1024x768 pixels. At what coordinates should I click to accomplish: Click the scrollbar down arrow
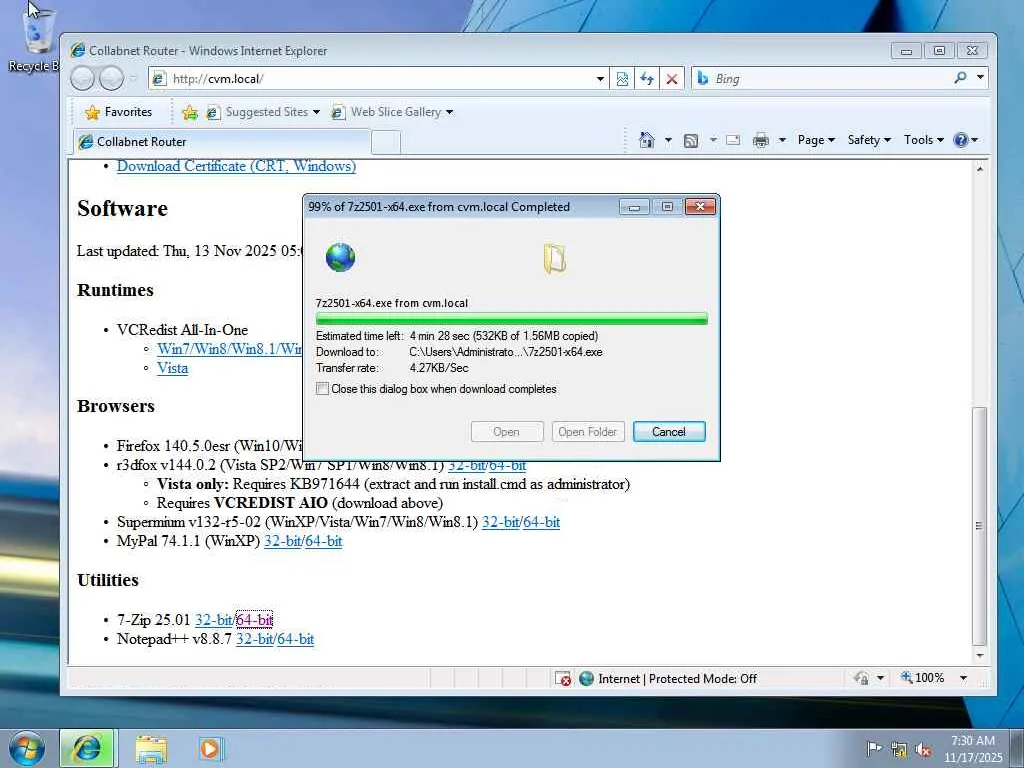(978, 656)
